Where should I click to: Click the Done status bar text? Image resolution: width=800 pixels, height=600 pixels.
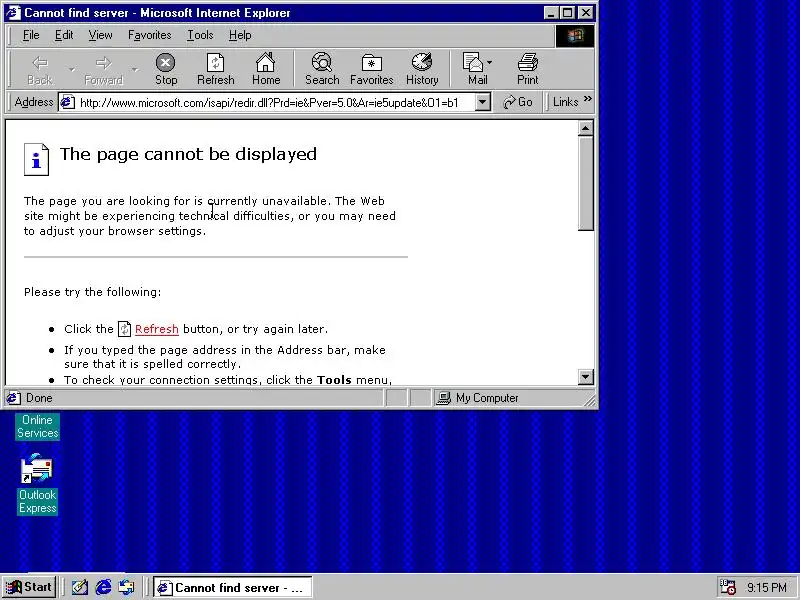[39, 398]
